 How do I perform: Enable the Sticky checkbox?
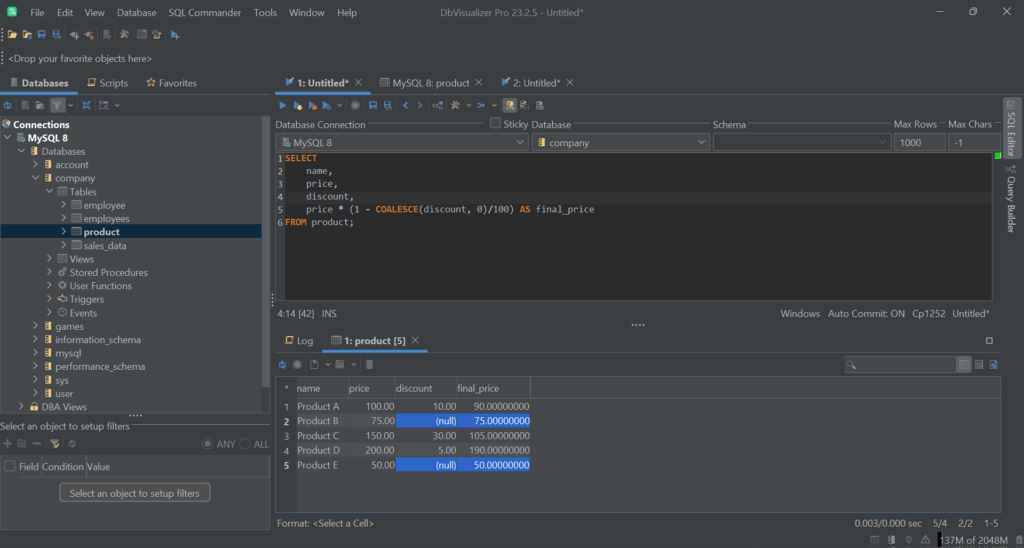coord(495,123)
